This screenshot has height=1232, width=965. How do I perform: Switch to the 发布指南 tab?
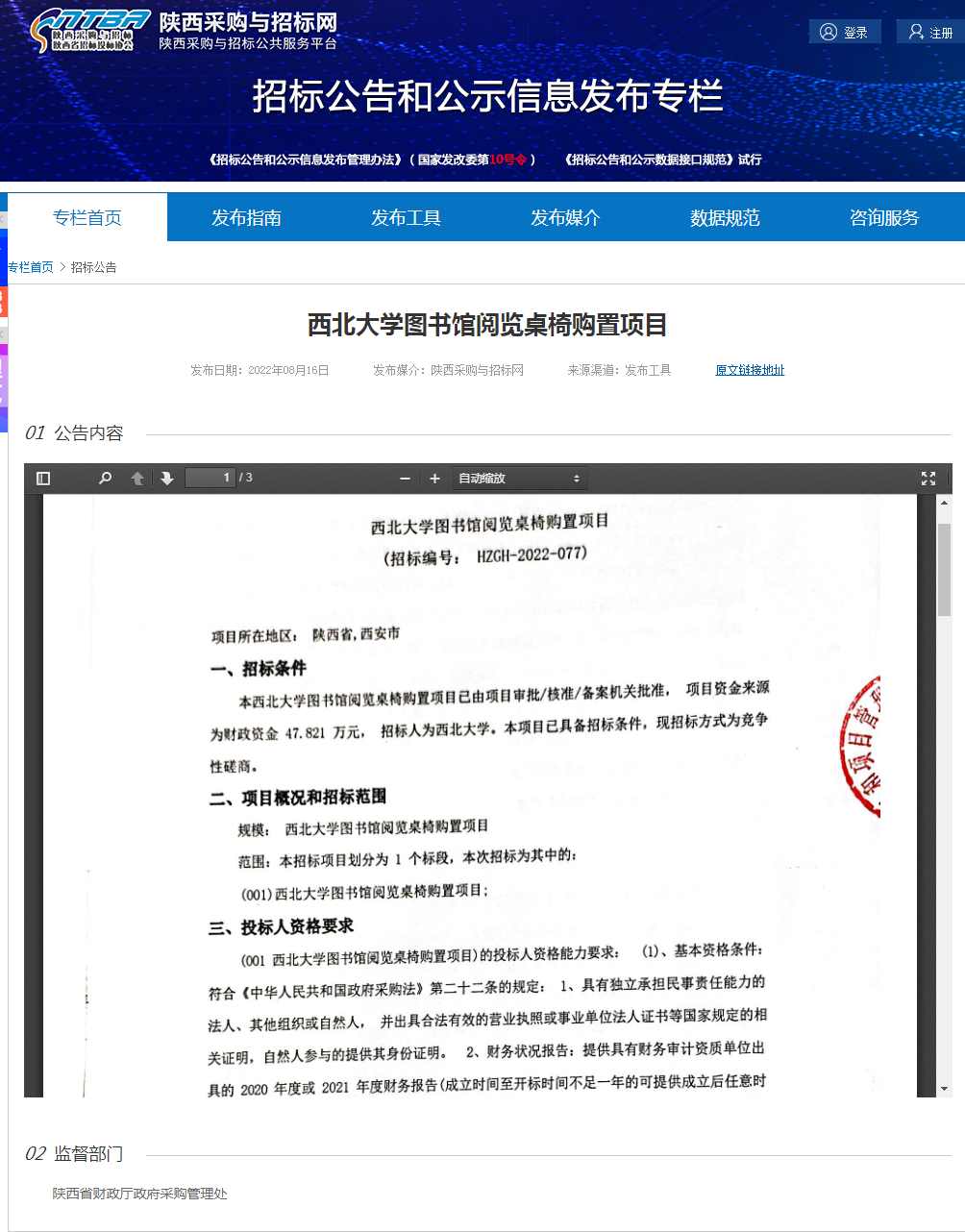tap(247, 218)
